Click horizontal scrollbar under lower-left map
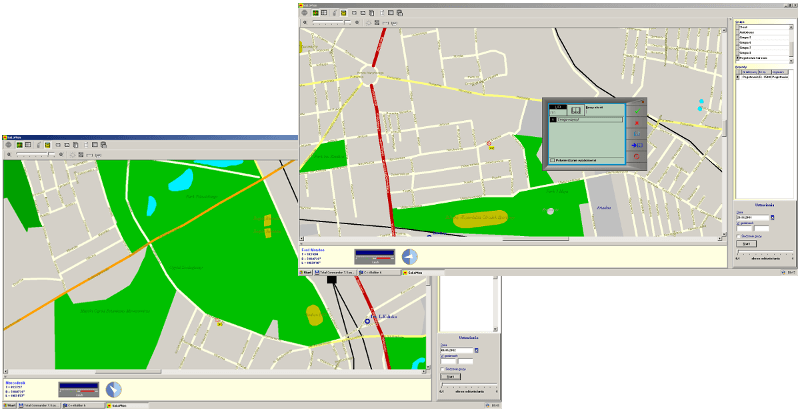This screenshot has height=410, width=800. coord(214,372)
